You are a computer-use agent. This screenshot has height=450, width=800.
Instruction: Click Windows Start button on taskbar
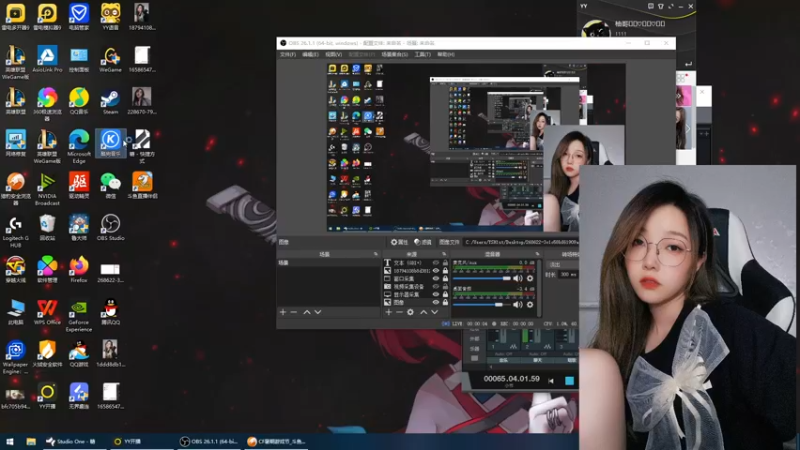tap(10, 442)
